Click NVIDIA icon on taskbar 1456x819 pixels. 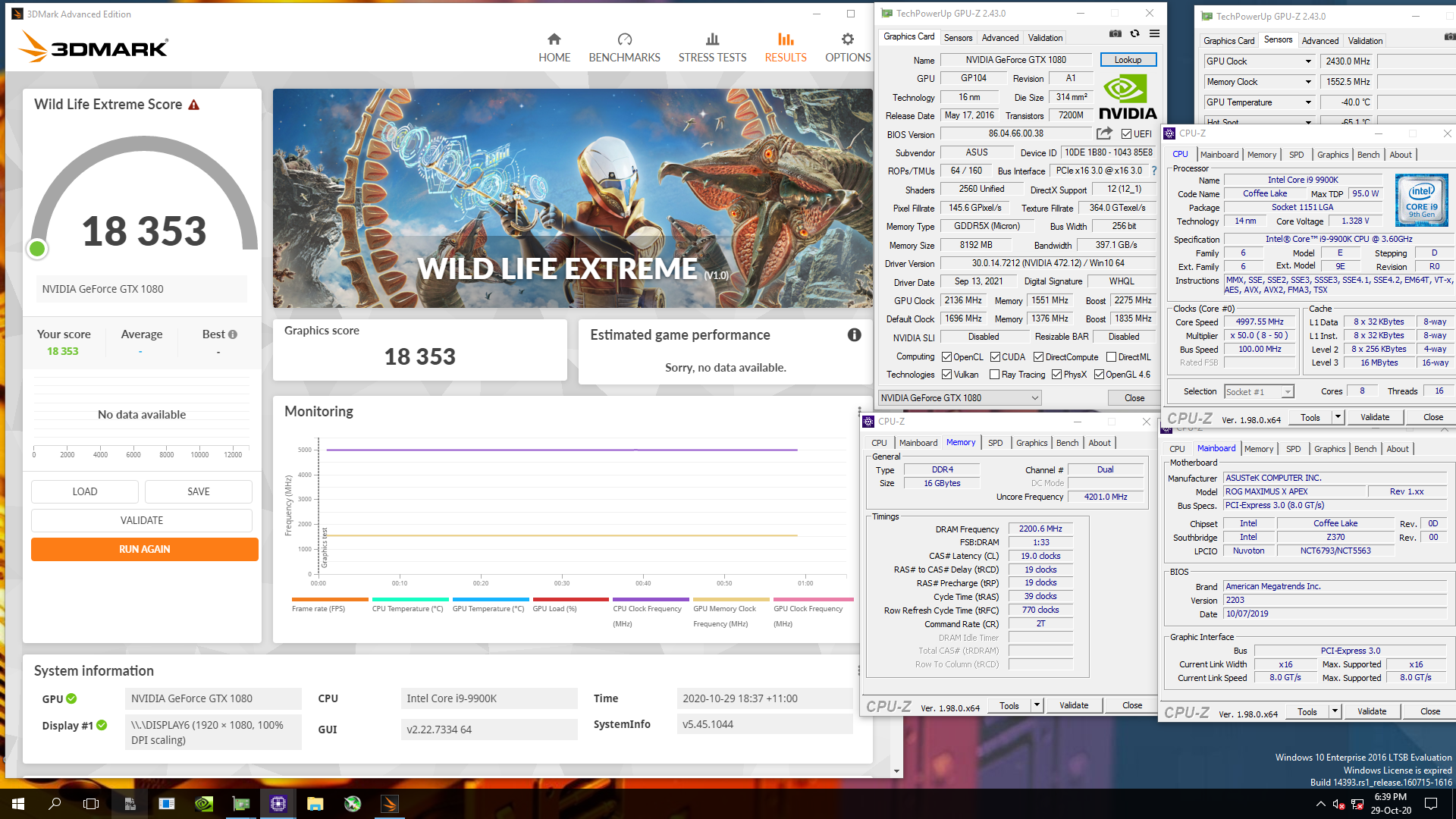[204, 804]
